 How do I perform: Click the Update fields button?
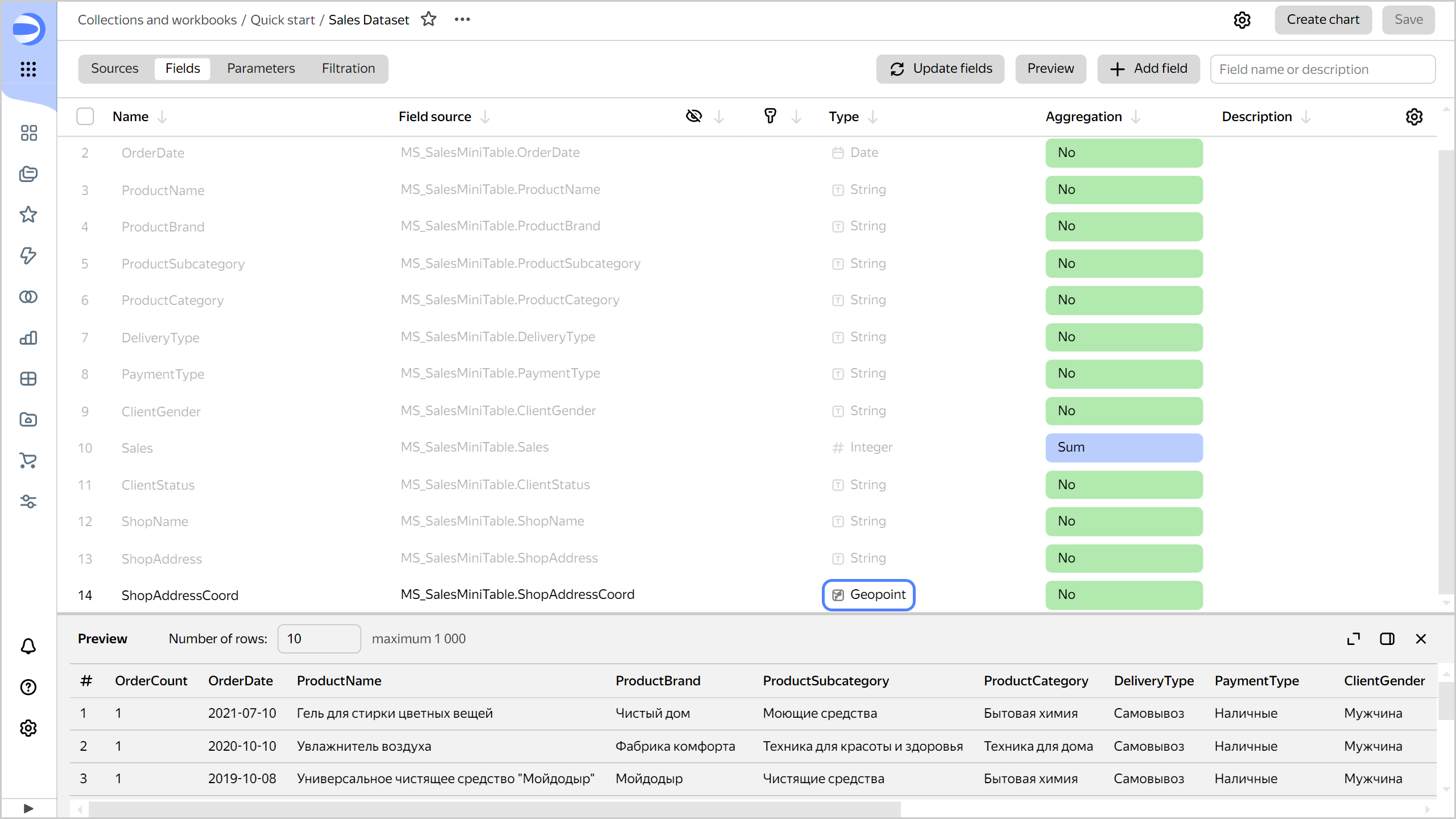tap(940, 69)
